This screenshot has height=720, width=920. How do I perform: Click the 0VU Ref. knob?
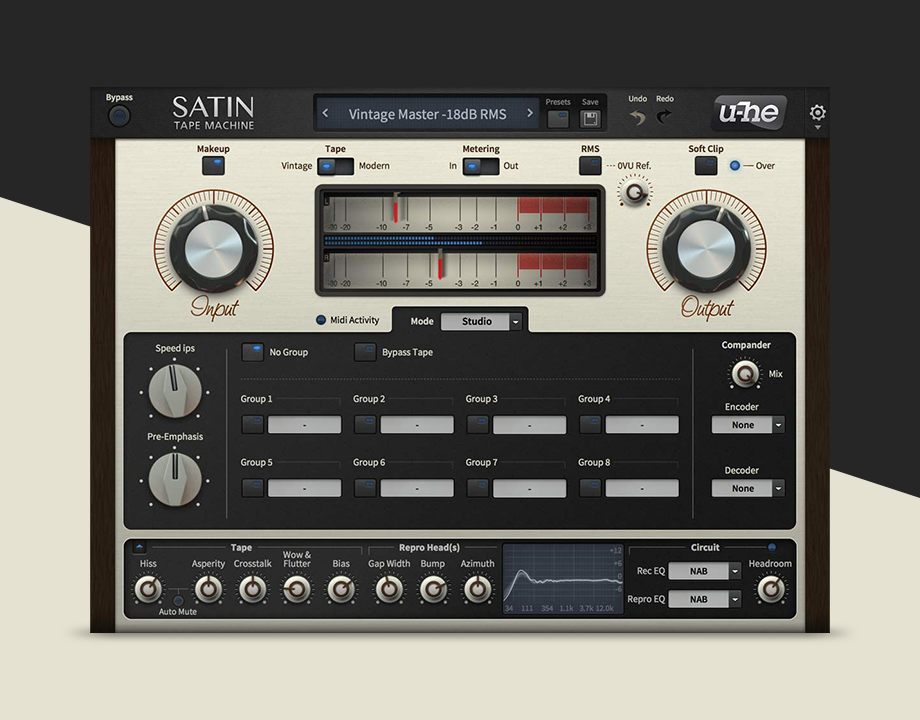(x=634, y=192)
